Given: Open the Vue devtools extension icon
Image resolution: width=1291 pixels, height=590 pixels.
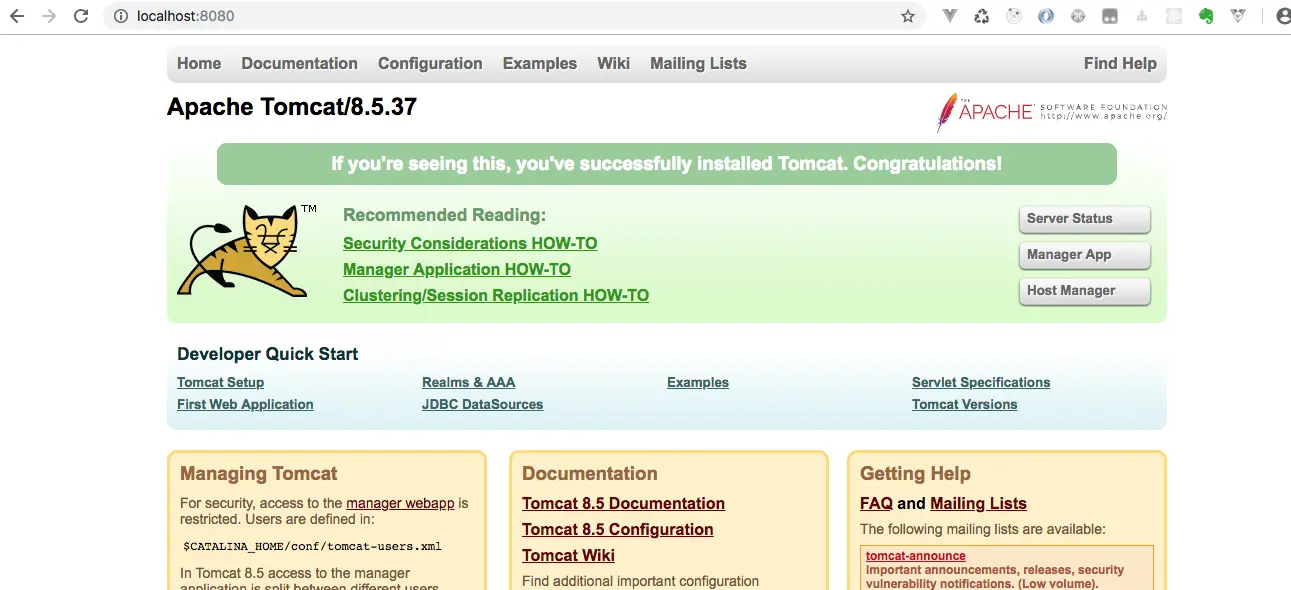Looking at the screenshot, I should pyautogui.click(x=950, y=16).
